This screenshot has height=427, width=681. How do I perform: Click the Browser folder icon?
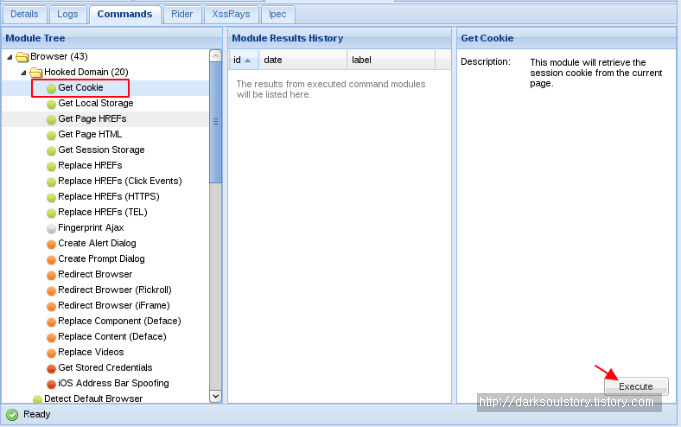(22, 57)
